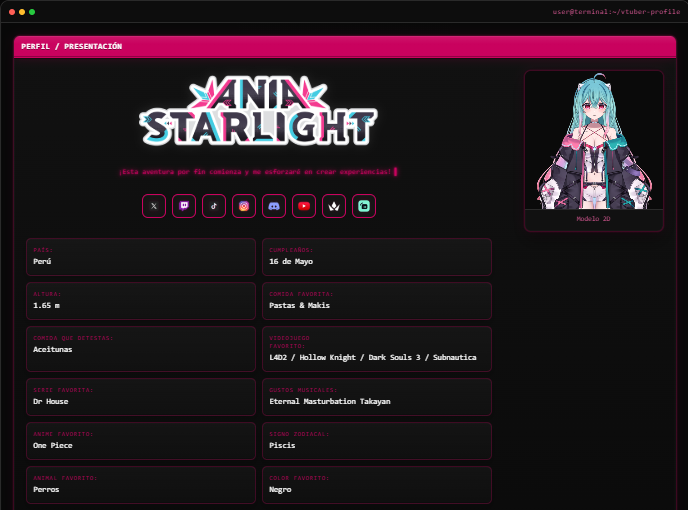Image resolution: width=688 pixels, height=510 pixels.
Task: Click the 'GUSTOS MUSICALES:' label
Action: click(303, 390)
